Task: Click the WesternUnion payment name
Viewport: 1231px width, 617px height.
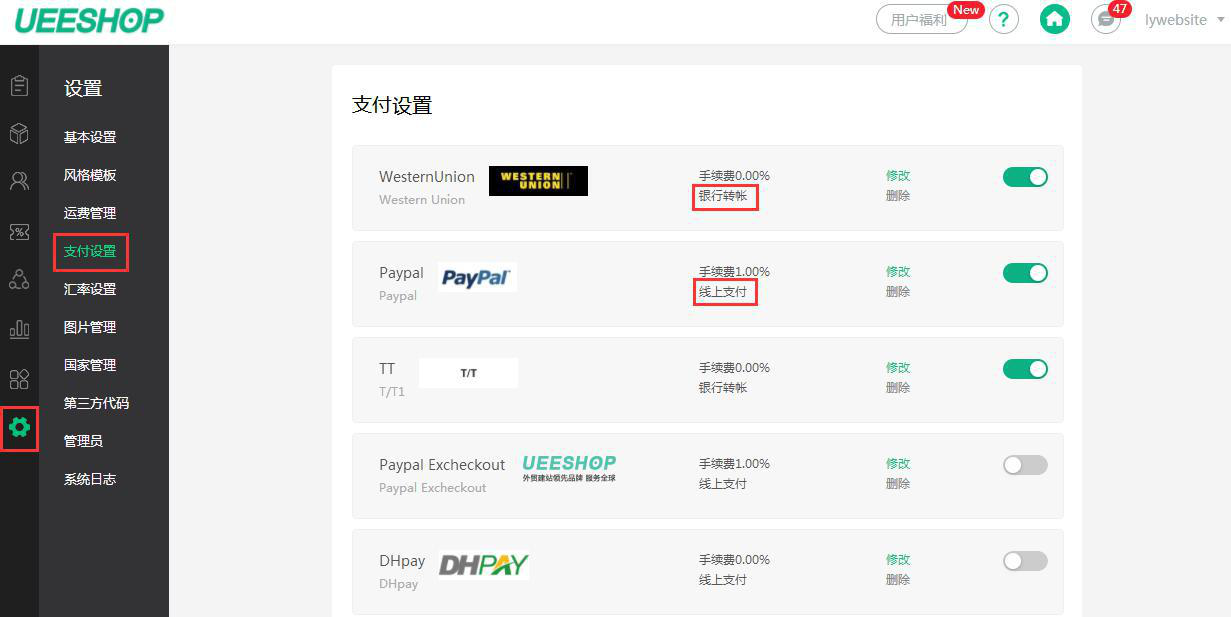Action: click(427, 177)
